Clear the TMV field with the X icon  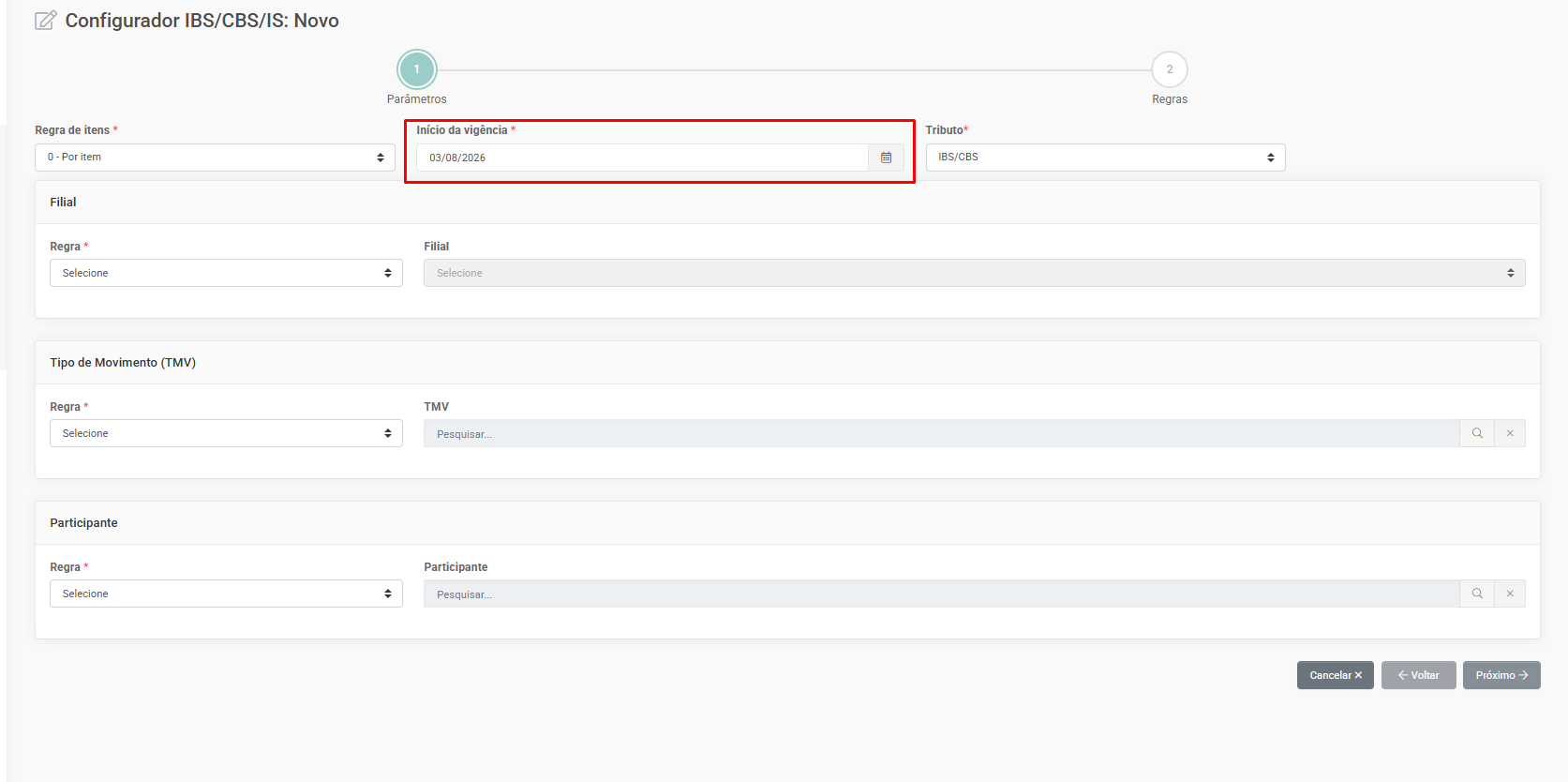pyautogui.click(x=1510, y=433)
